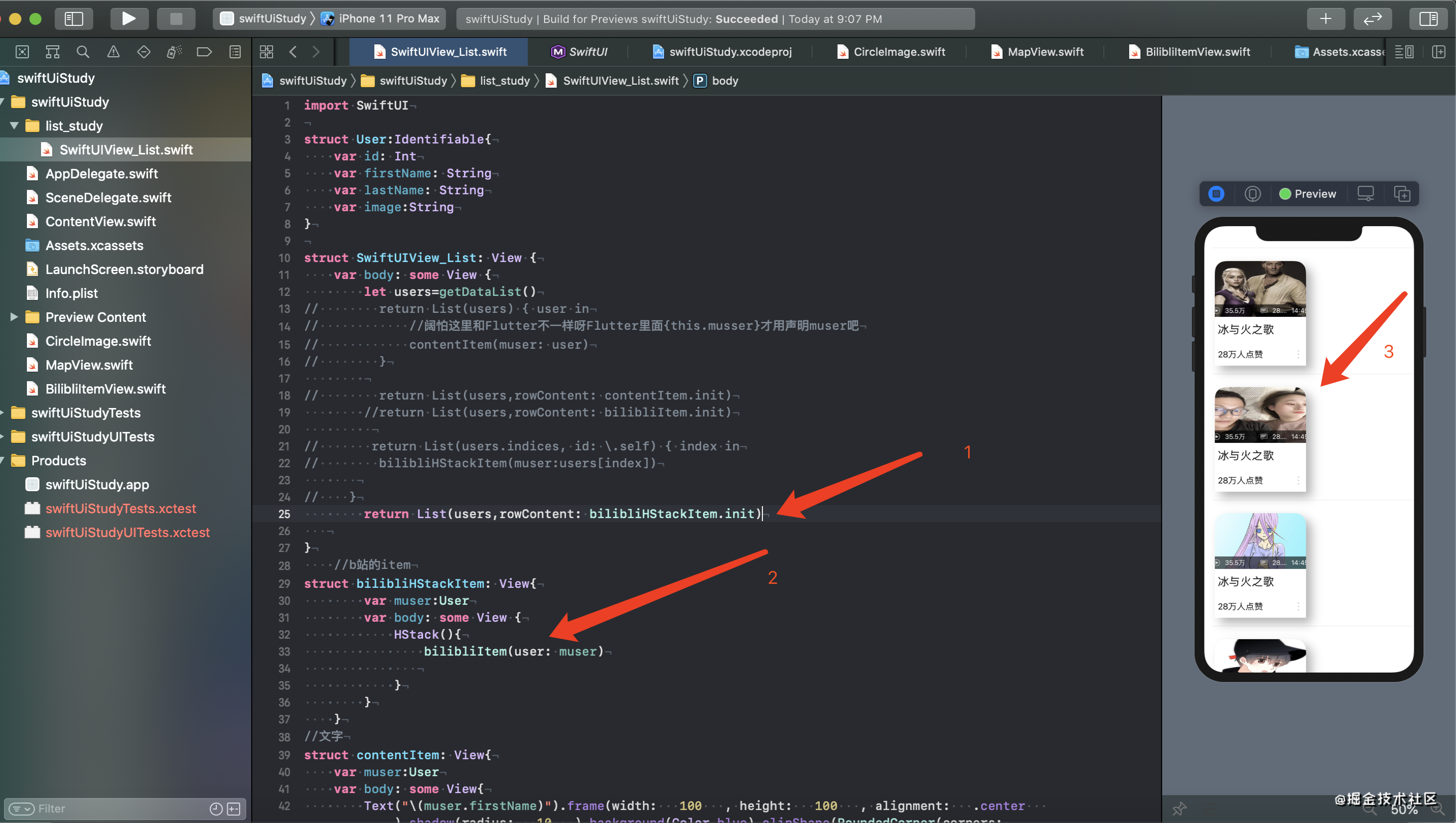1456x823 pixels.
Task: Open the symbol navigator icon
Action: pyautogui.click(x=52, y=52)
